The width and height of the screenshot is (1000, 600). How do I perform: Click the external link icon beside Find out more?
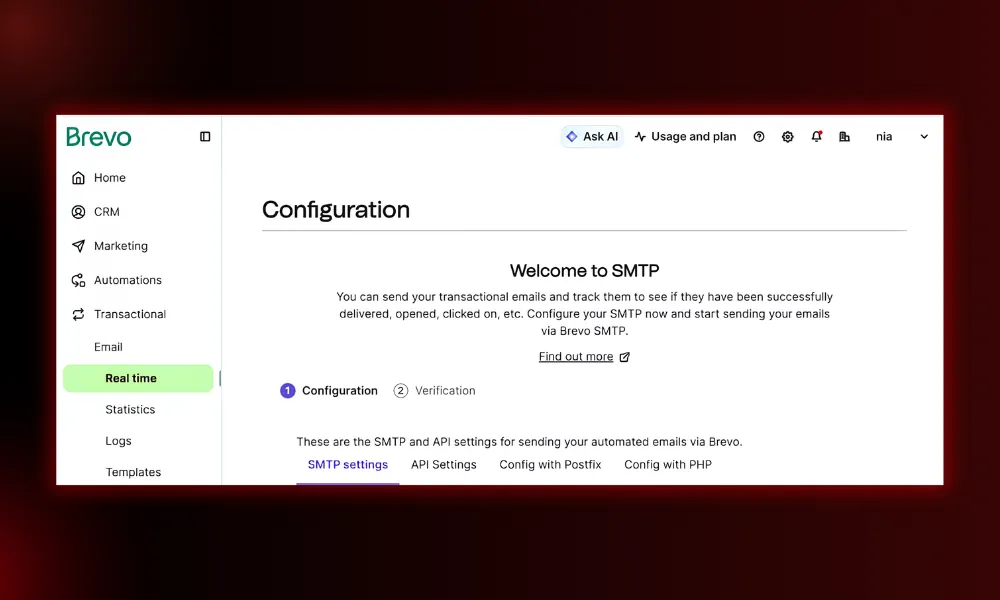coord(625,357)
